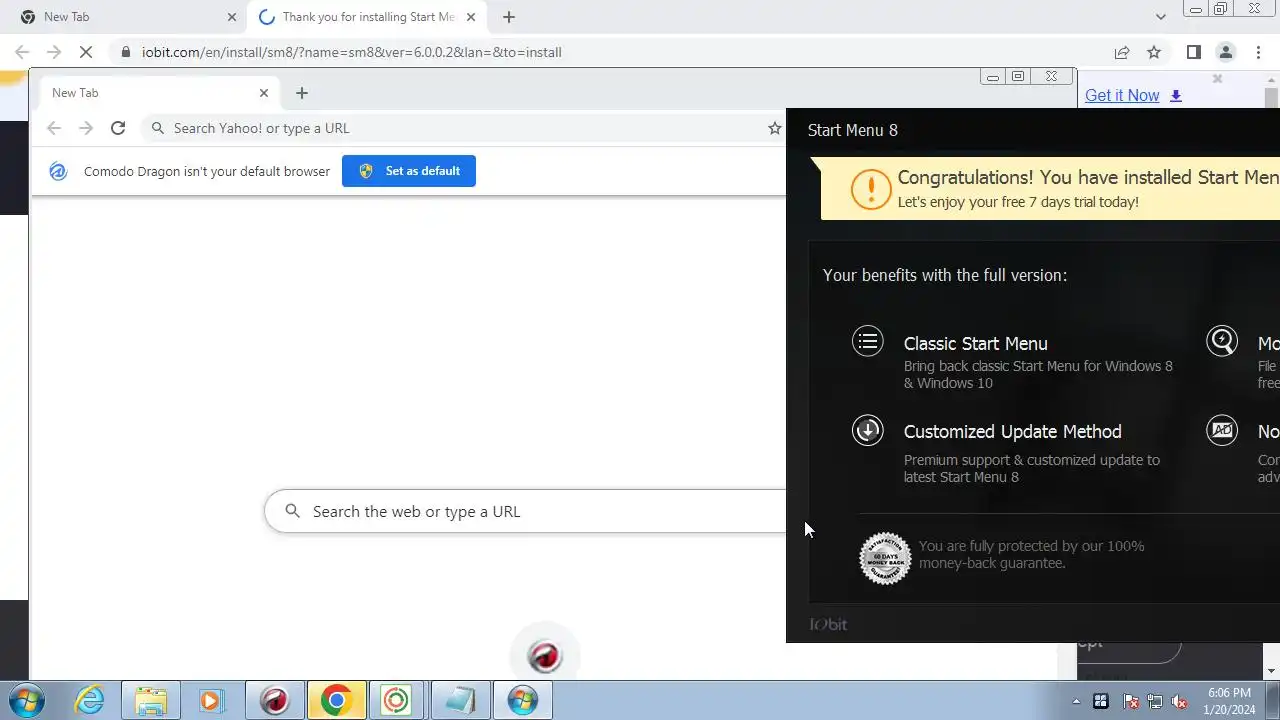Screen dimensions: 1280x720
Task: Stop loading the iobit page
Action: coord(86,52)
